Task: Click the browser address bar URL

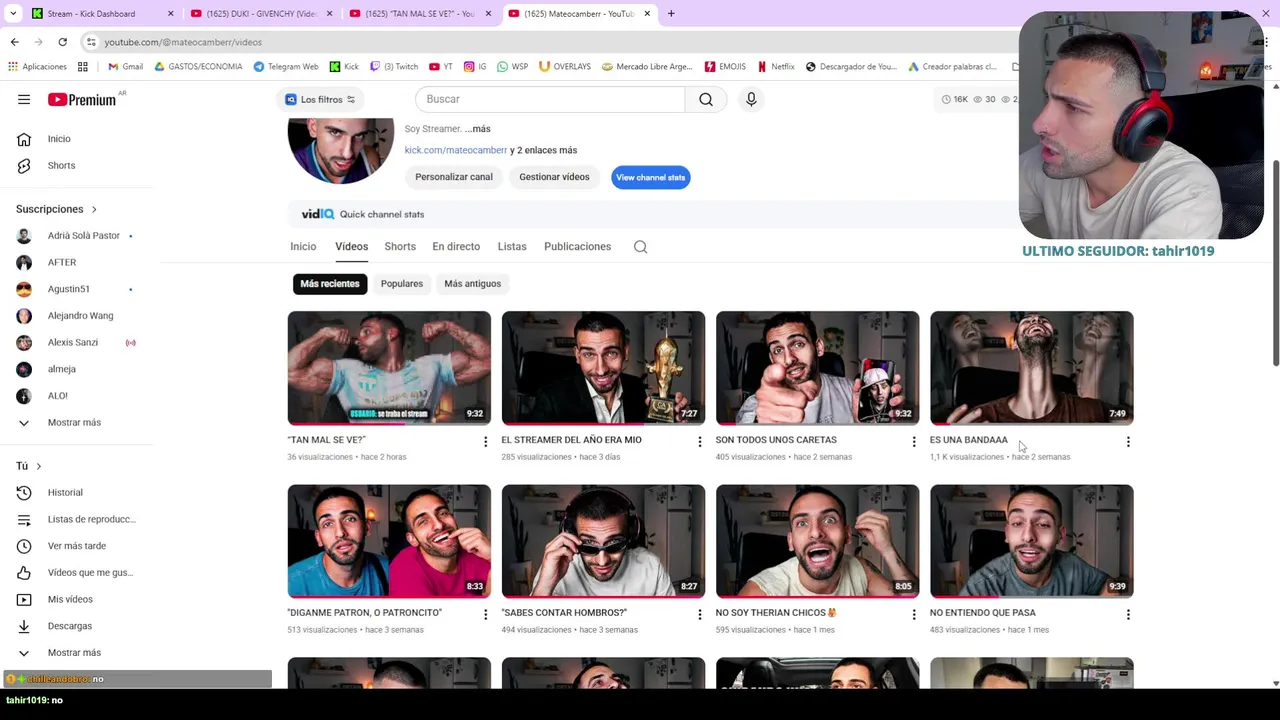Action: click(183, 42)
